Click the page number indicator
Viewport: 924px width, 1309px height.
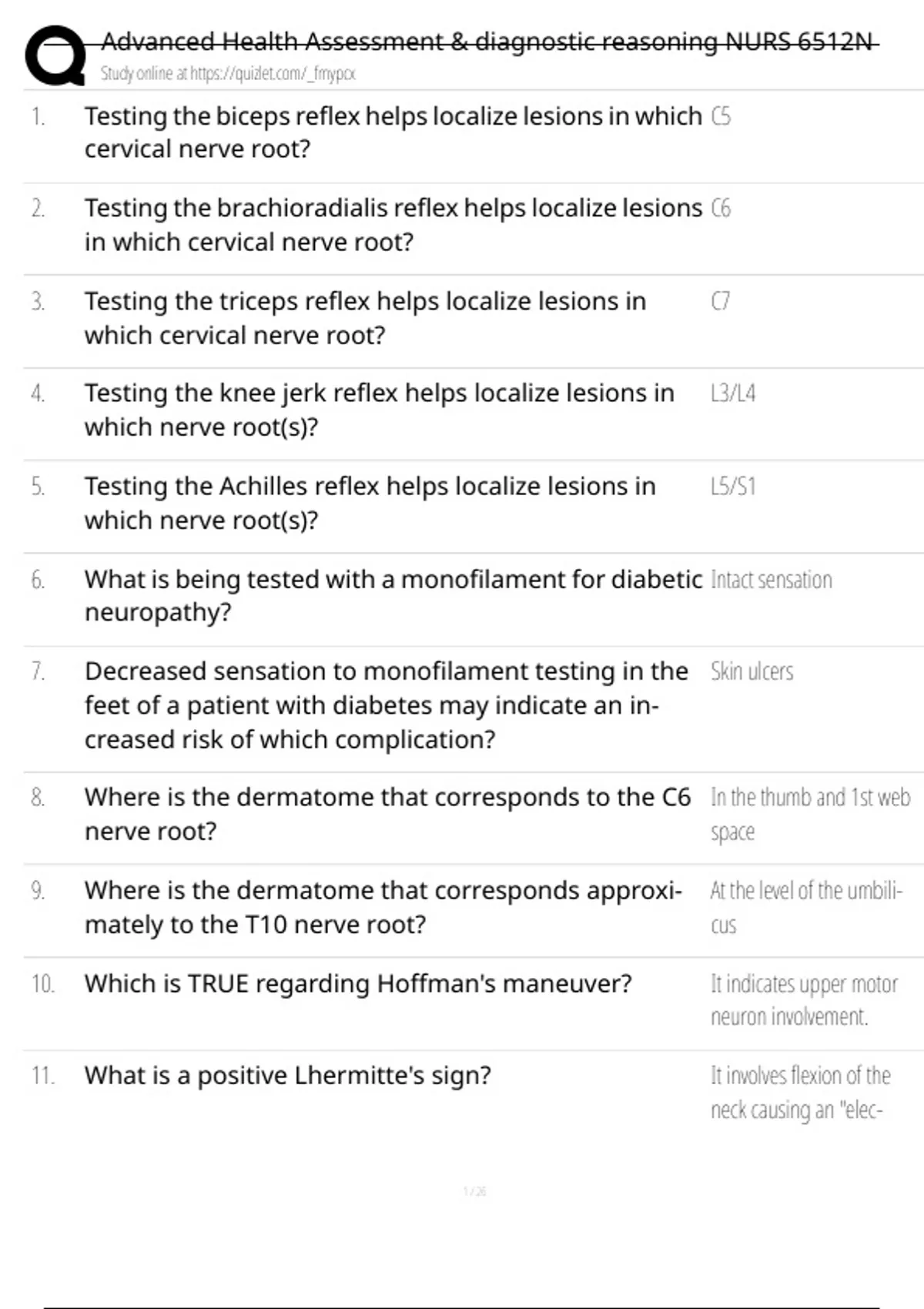[474, 1192]
